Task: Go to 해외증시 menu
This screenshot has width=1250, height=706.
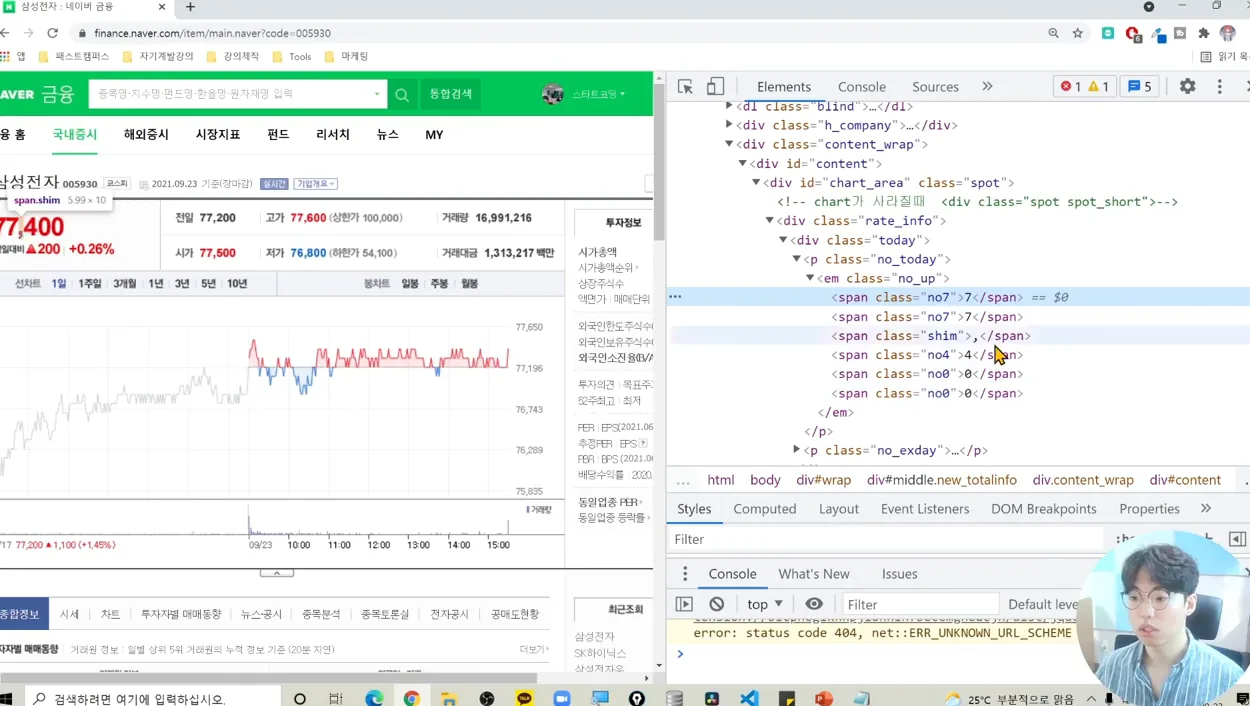Action: point(146,135)
